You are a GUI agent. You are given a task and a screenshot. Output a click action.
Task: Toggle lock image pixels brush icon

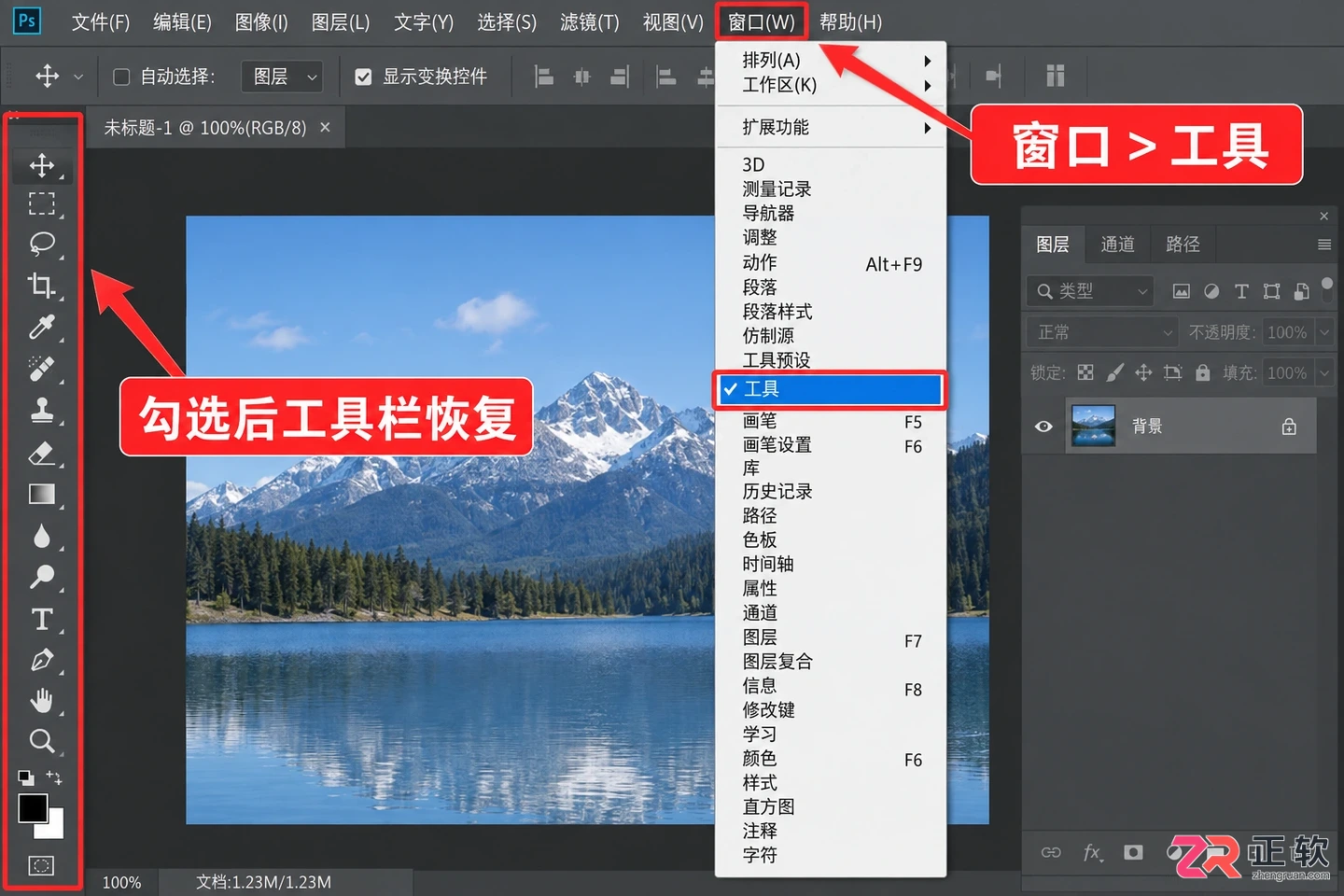pyautogui.click(x=1114, y=372)
